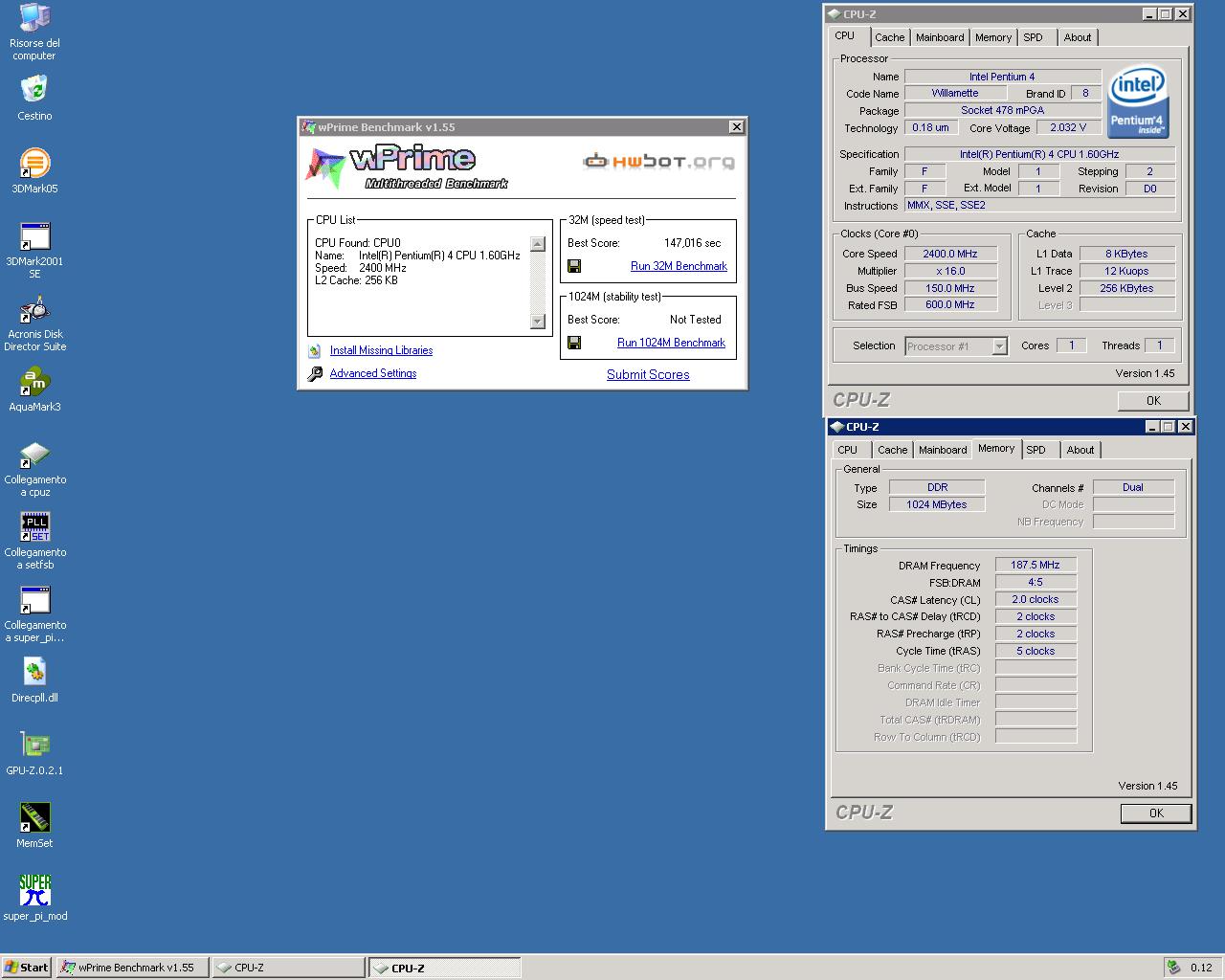Run the 1024M Benchmark link
This screenshot has width=1225, height=980.
point(671,343)
